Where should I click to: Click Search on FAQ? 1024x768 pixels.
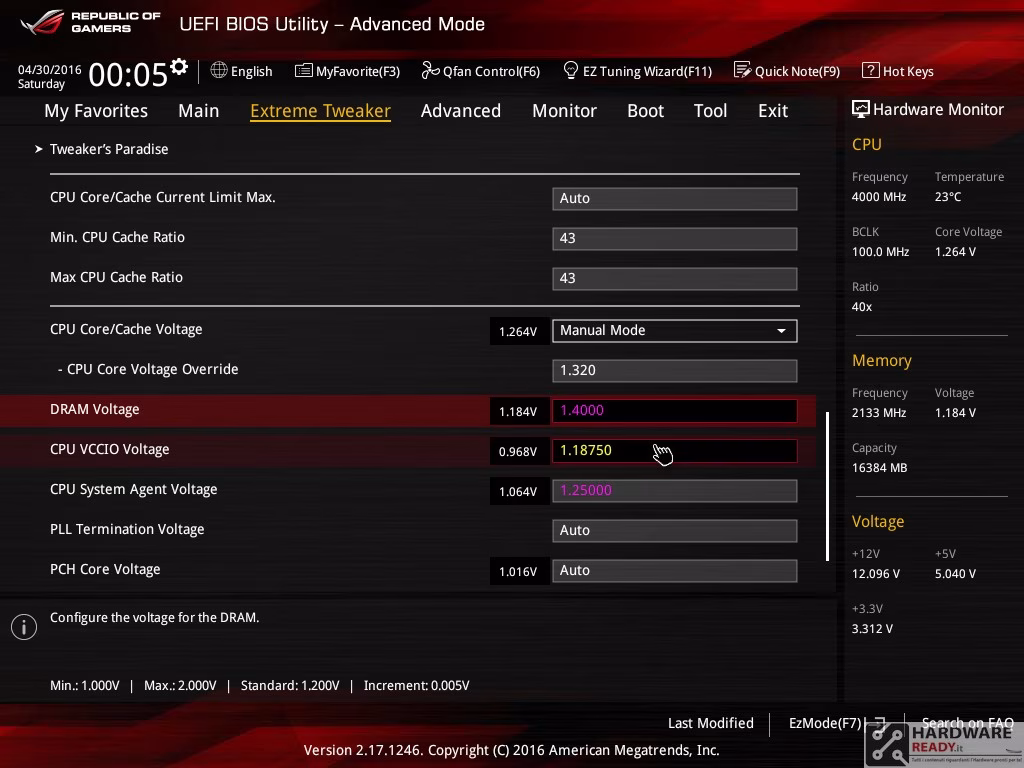967,723
